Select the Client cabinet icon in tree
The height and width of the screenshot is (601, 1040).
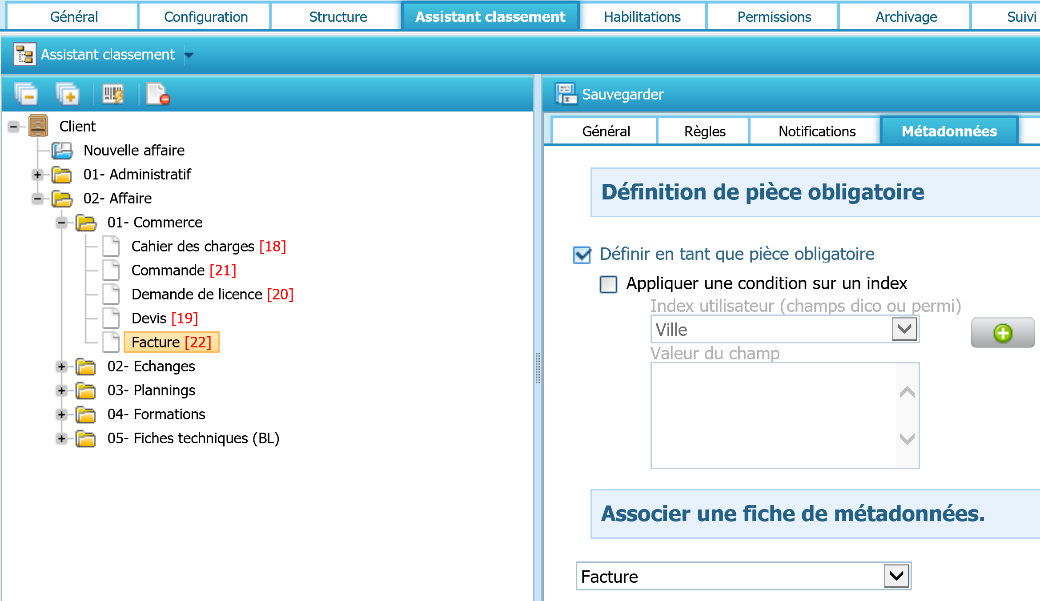coord(38,126)
